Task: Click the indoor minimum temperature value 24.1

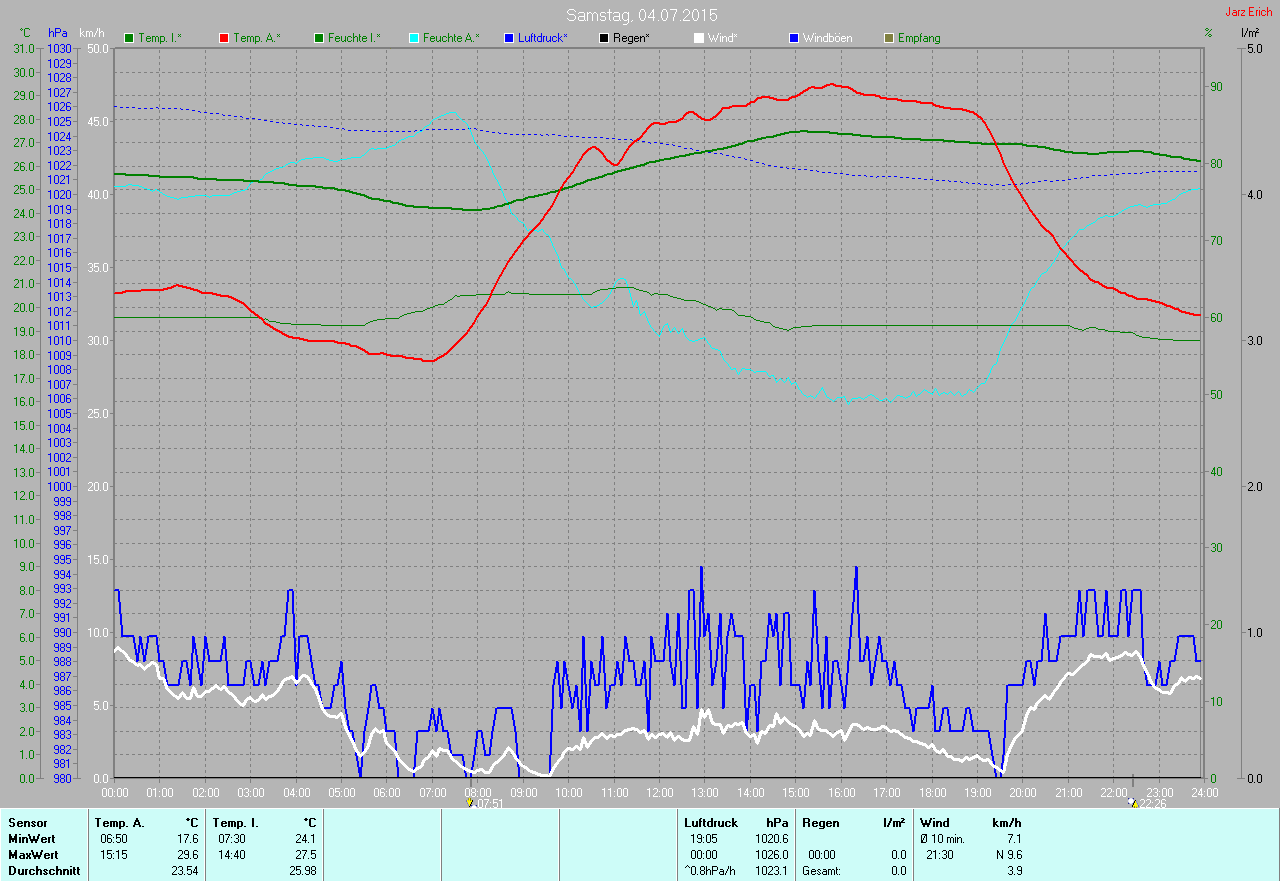Action: click(305, 839)
